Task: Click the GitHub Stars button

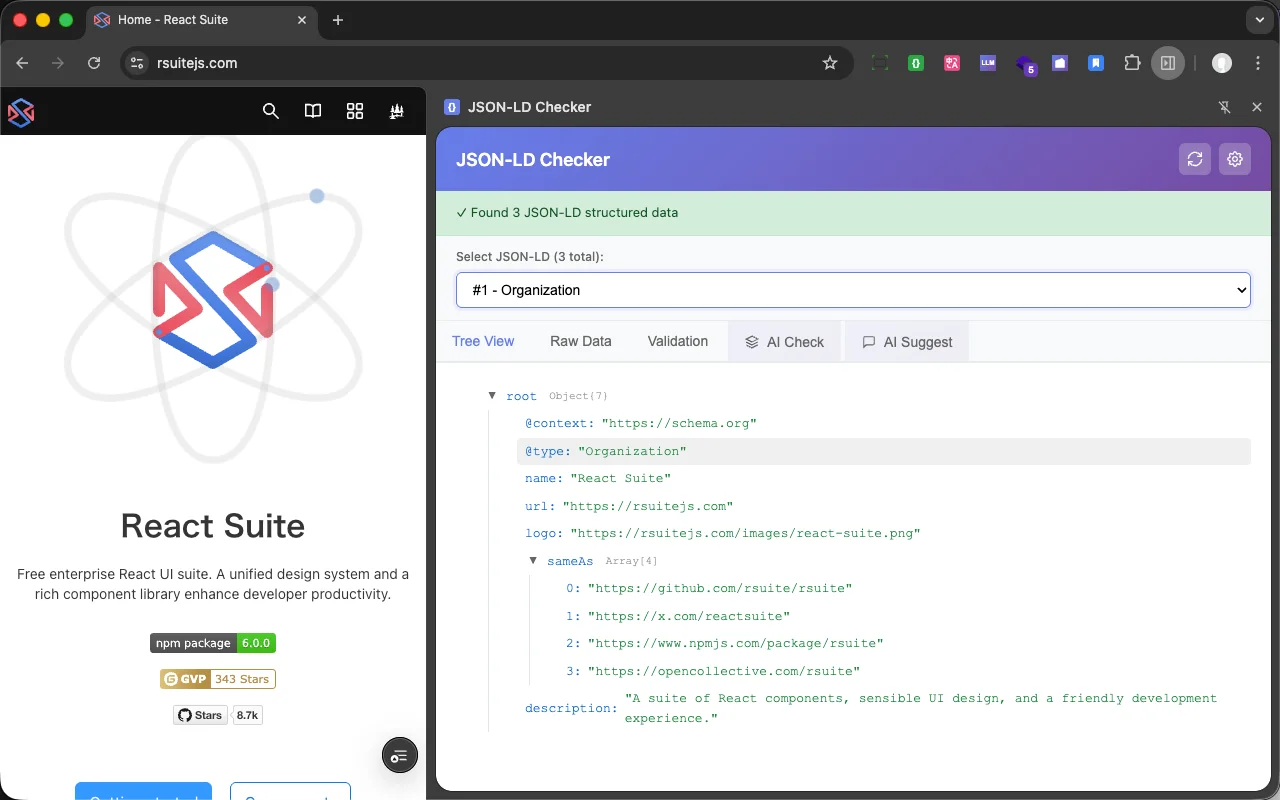Action: click(x=200, y=715)
